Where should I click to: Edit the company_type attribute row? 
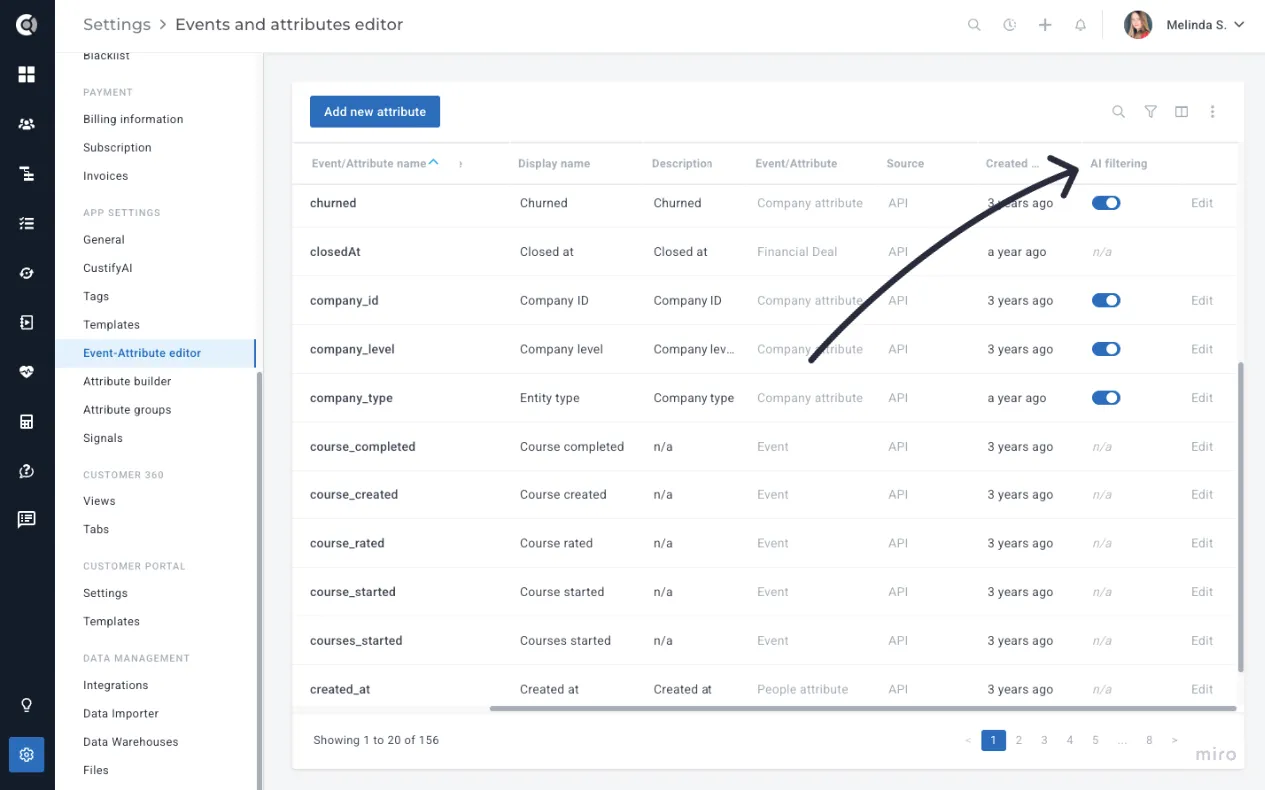click(1202, 398)
